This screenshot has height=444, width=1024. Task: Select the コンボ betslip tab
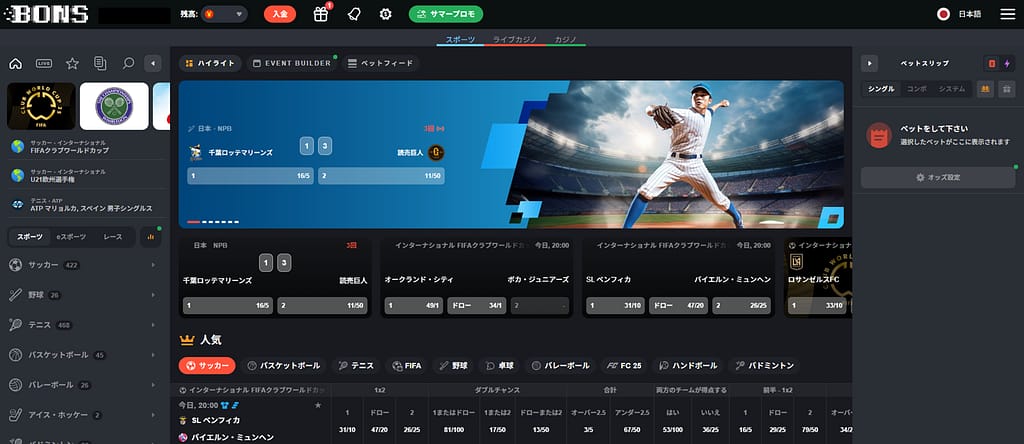point(916,89)
